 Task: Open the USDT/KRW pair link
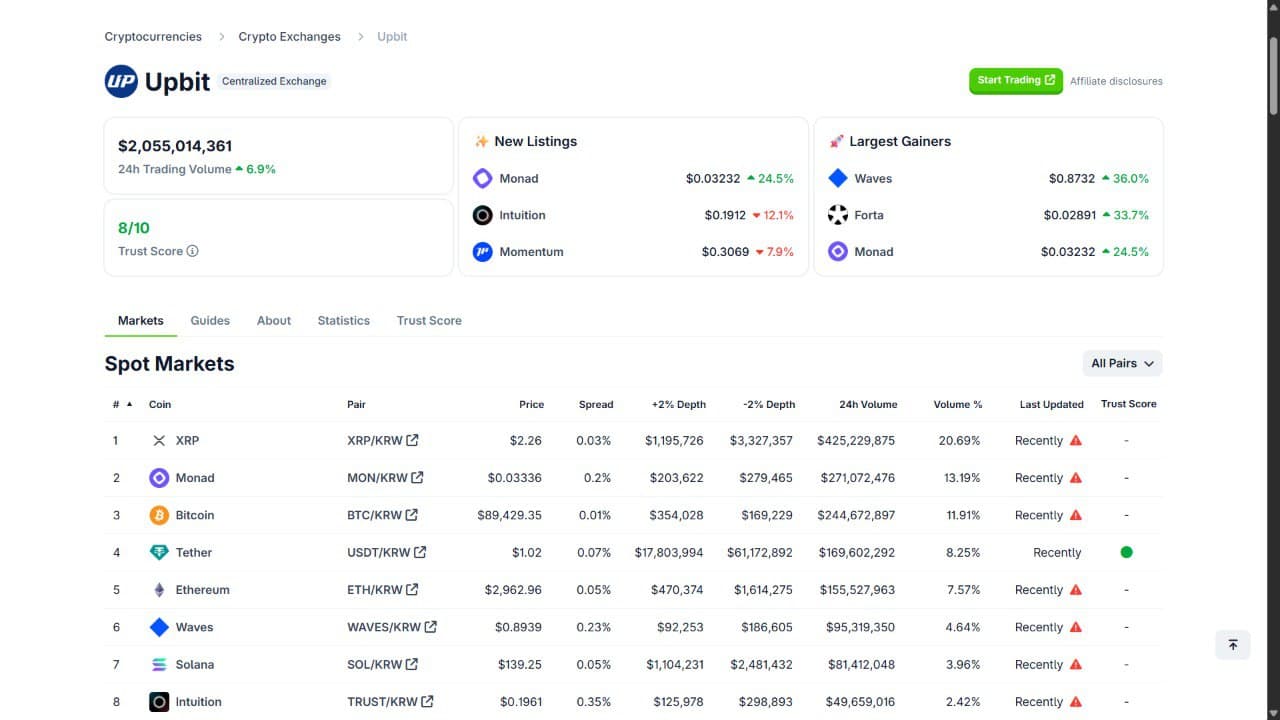pos(387,552)
